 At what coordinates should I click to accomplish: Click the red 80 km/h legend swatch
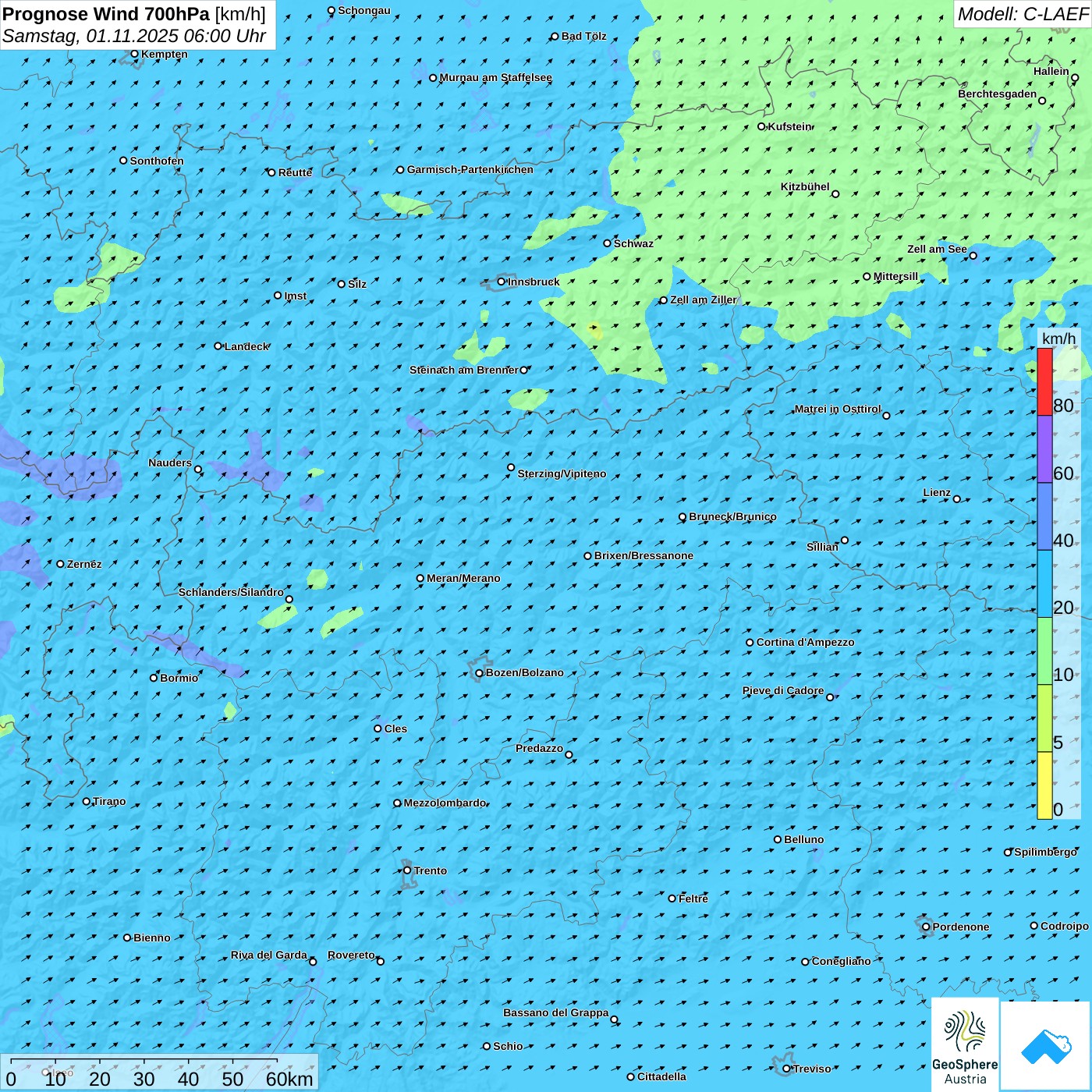(x=1044, y=381)
